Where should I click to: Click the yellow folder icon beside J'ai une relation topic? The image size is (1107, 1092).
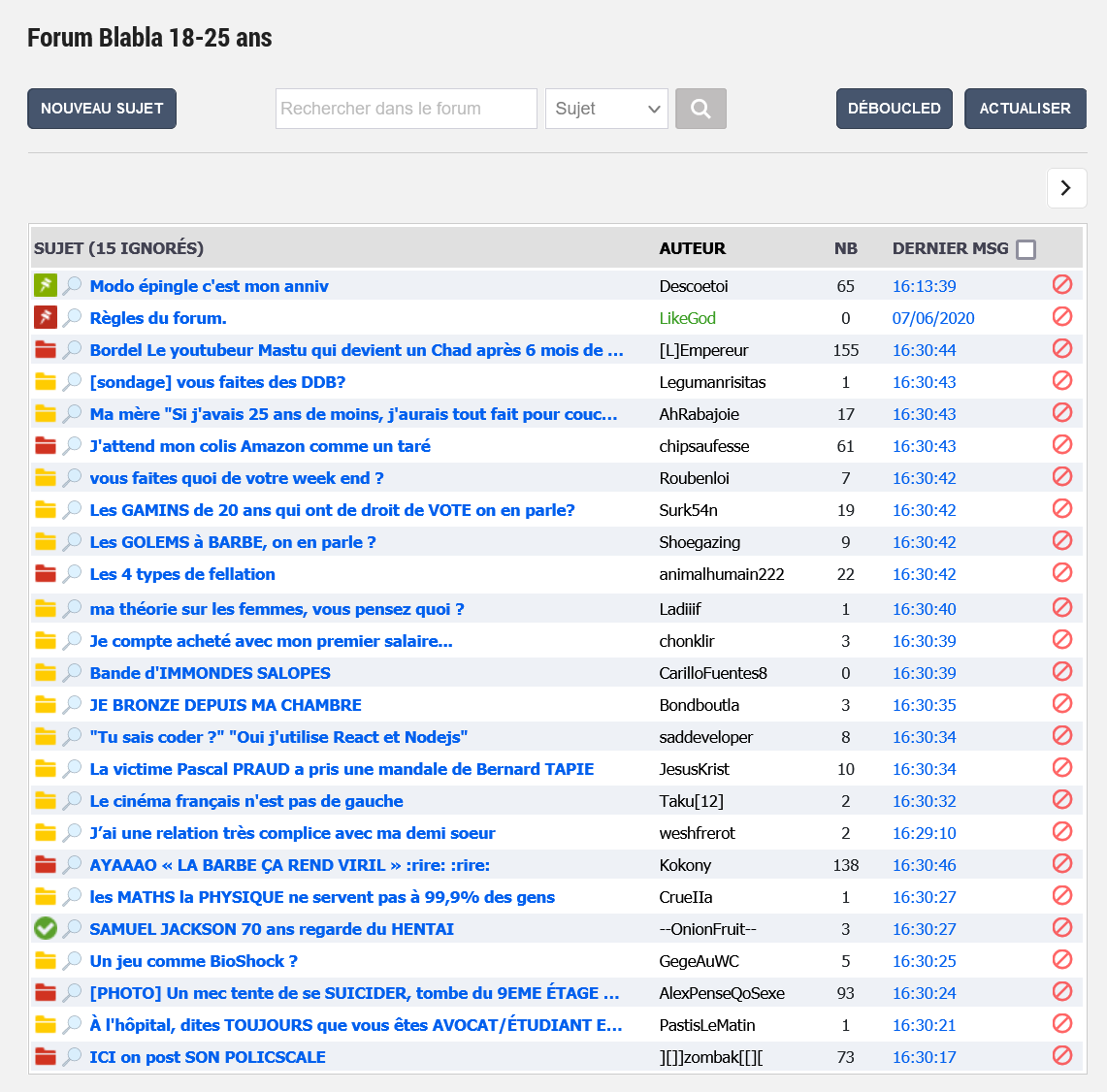(46, 832)
